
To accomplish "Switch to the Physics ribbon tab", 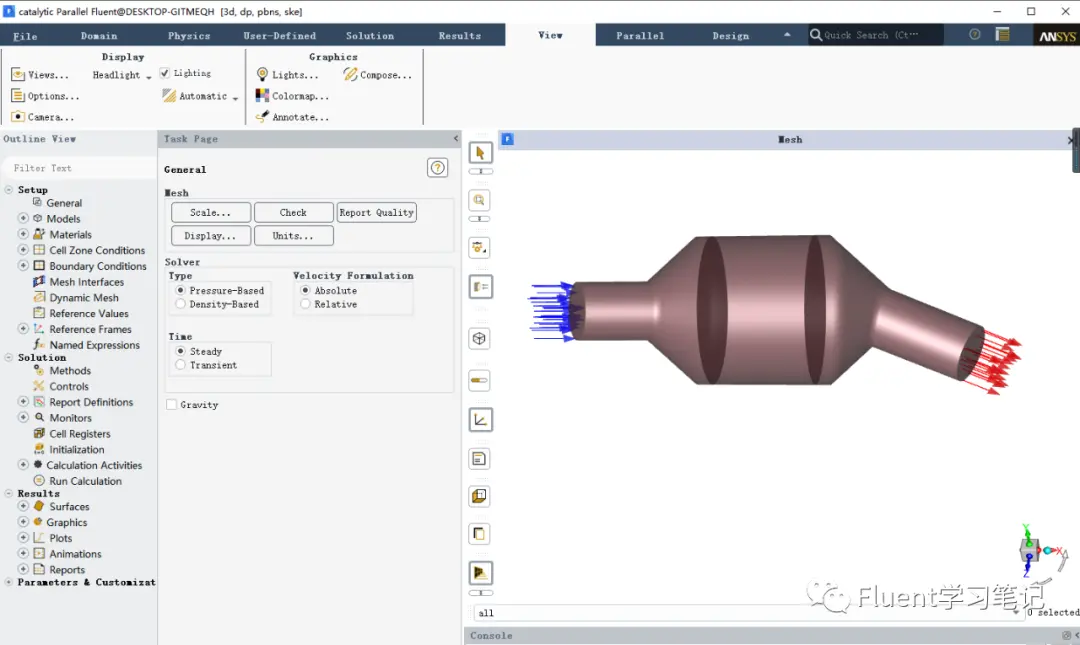I will pos(189,36).
